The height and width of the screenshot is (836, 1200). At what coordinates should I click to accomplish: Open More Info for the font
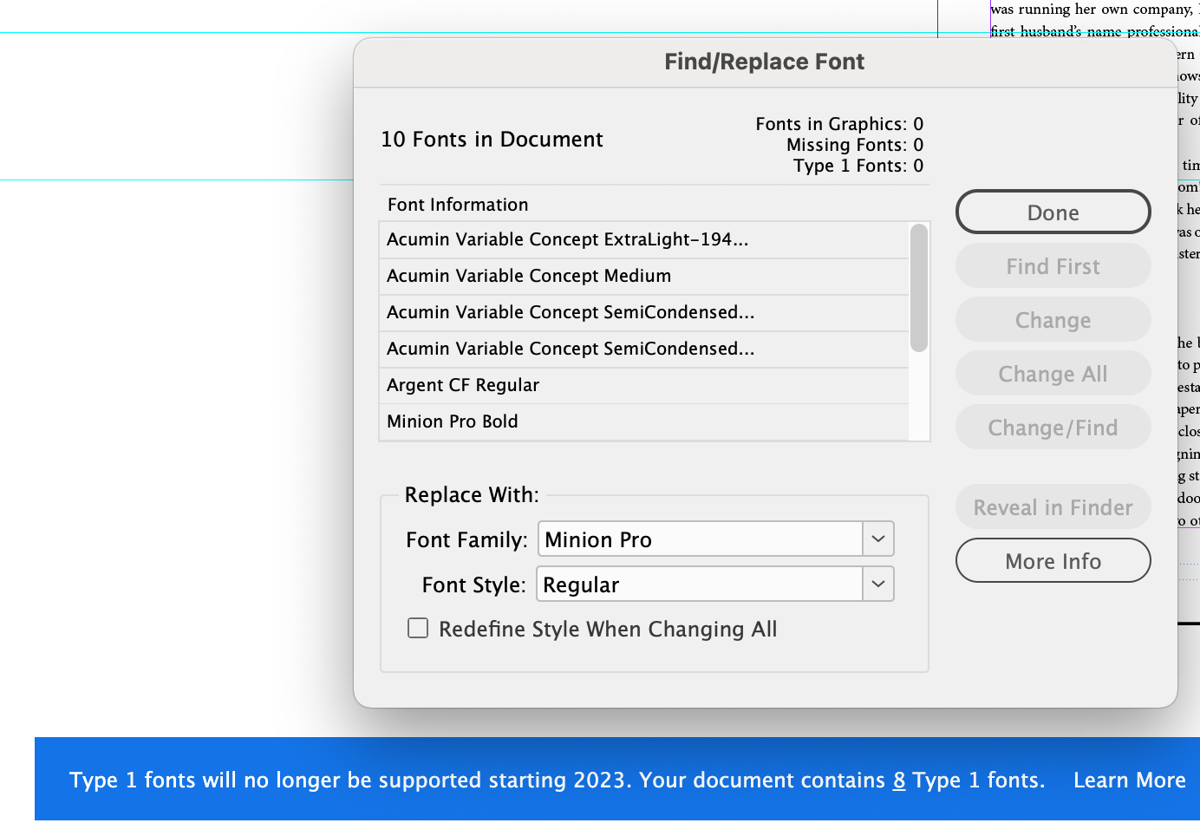1053,561
